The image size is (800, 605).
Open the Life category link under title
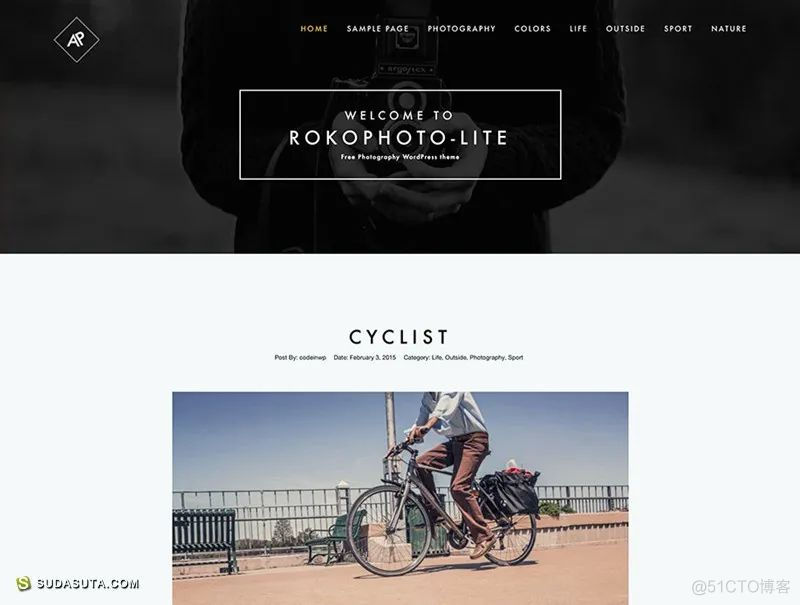[x=437, y=358]
